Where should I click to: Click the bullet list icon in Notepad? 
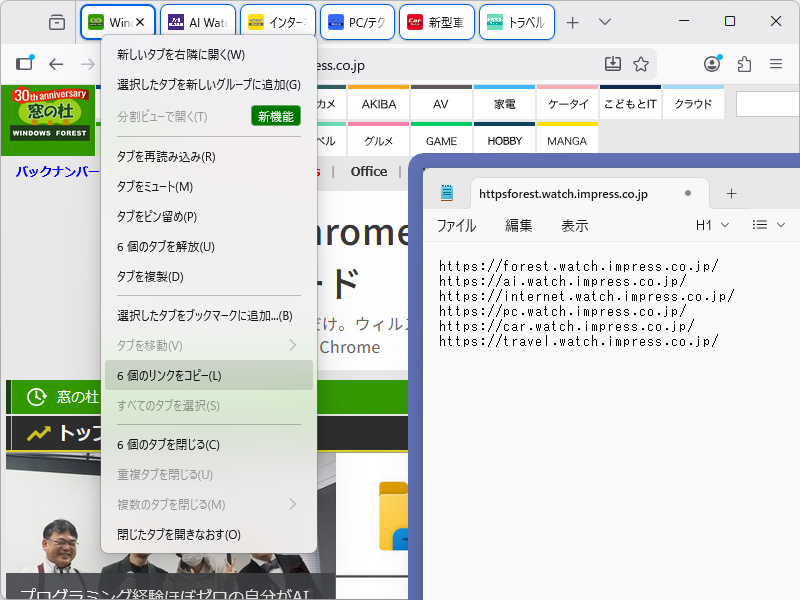(x=762, y=225)
